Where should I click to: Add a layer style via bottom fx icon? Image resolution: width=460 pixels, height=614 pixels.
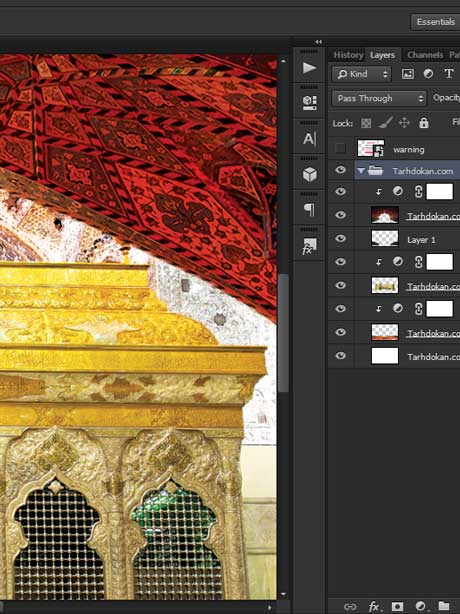(374, 607)
